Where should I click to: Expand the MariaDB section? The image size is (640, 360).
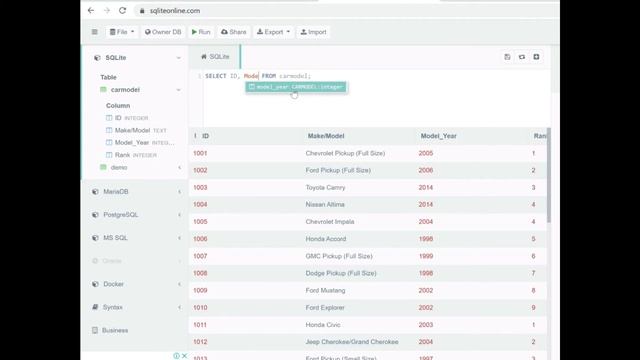pos(179,191)
